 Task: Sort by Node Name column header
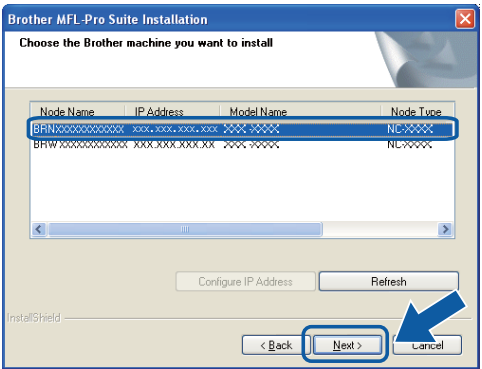tap(67, 112)
